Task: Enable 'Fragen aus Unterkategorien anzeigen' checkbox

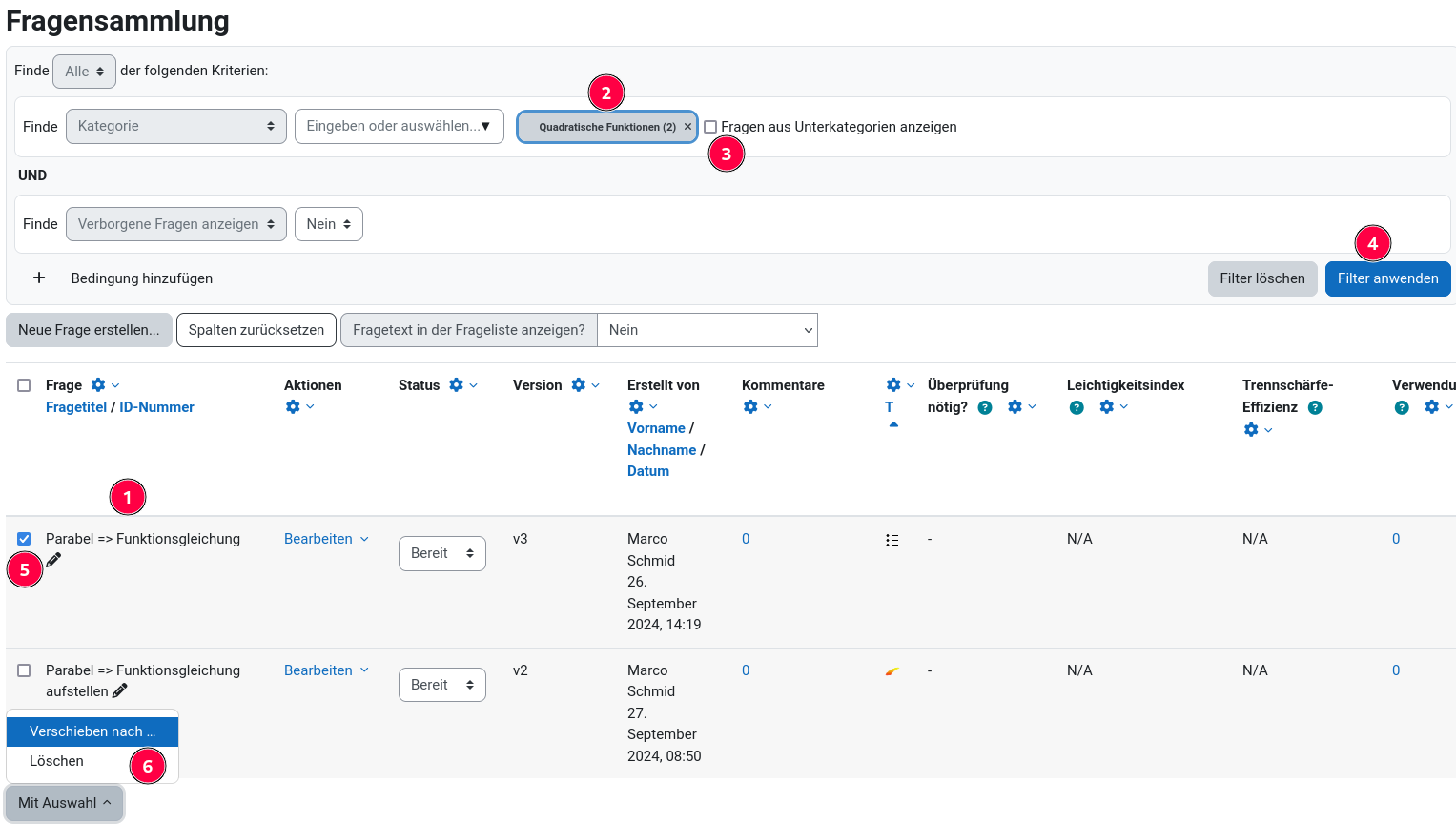Action: click(x=710, y=127)
